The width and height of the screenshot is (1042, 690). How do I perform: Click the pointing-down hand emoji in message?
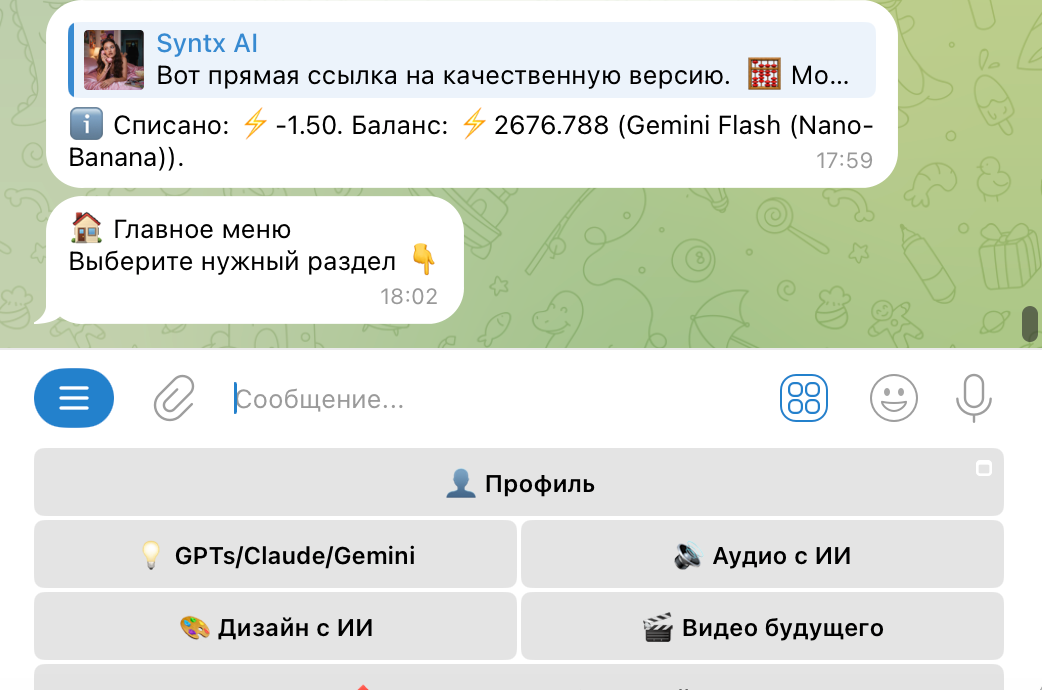tap(424, 262)
